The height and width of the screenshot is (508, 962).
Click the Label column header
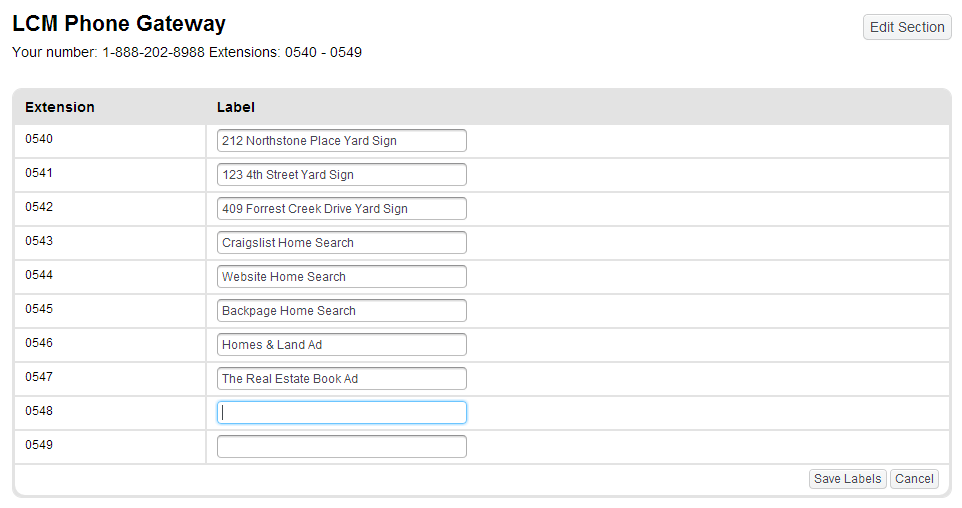click(x=236, y=107)
